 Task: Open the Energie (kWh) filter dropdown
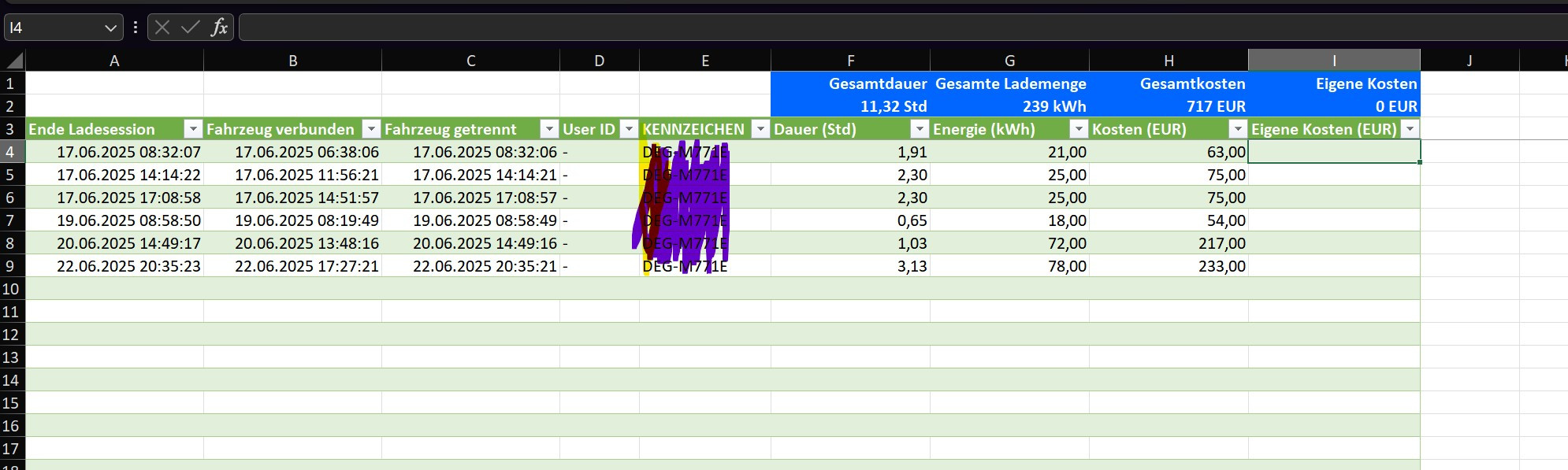coord(1079,129)
